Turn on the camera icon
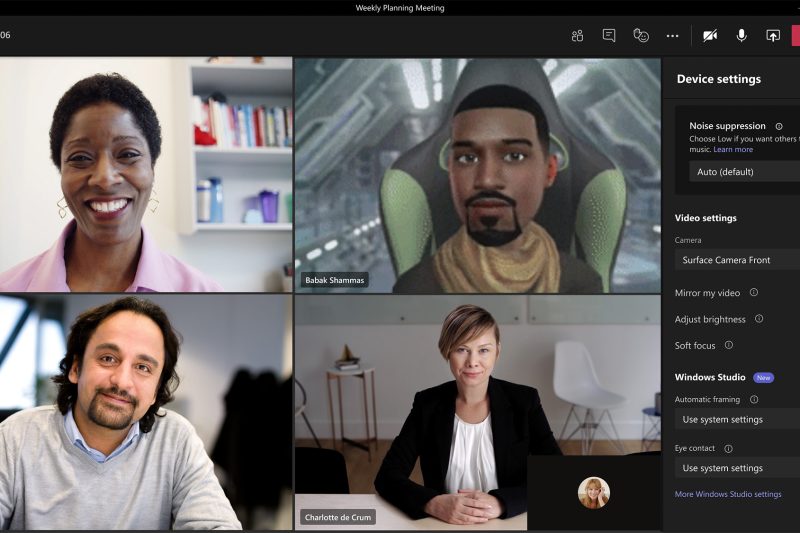Screen dimensions: 800x533 [x=710, y=36]
